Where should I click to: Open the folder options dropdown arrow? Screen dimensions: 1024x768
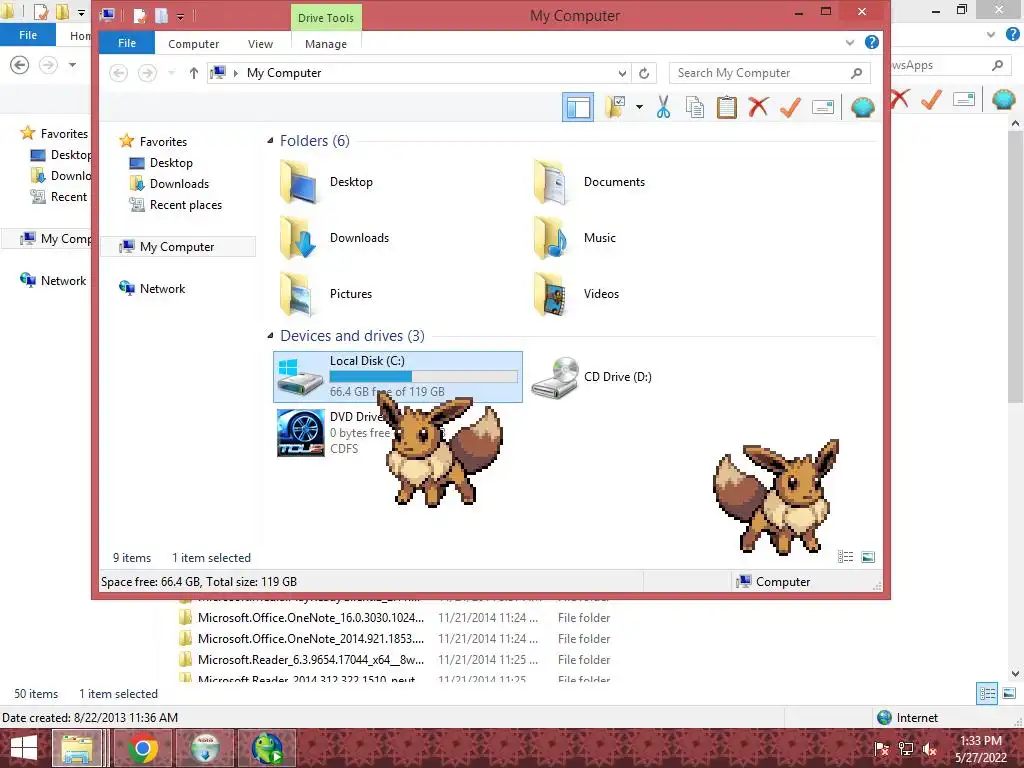(x=639, y=107)
